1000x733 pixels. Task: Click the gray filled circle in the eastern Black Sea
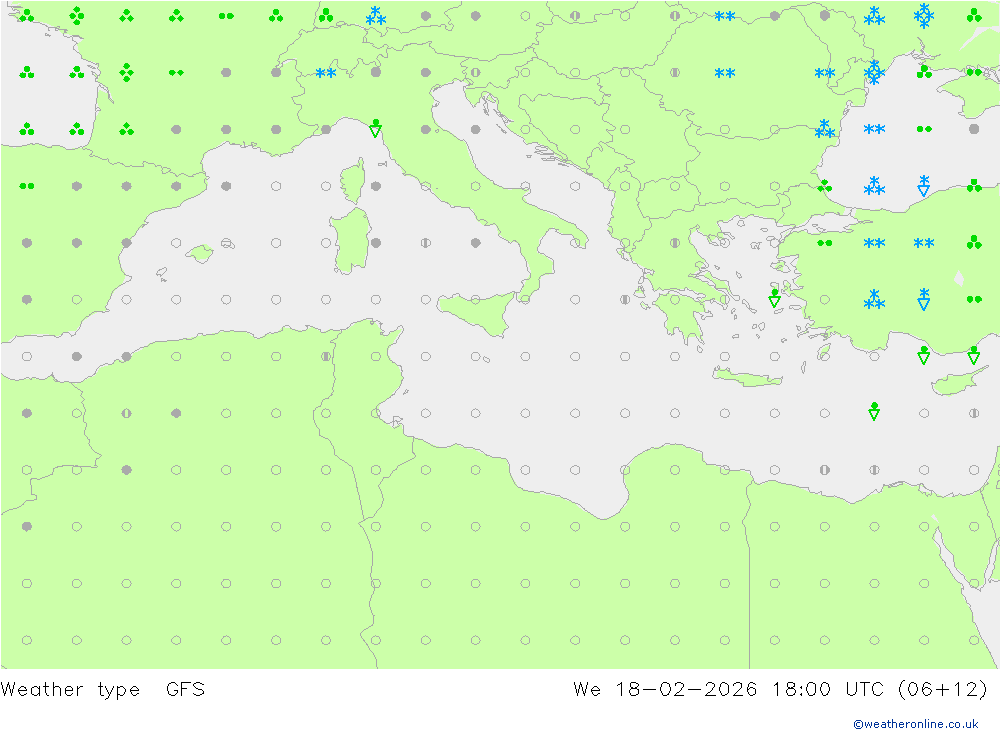(974, 129)
